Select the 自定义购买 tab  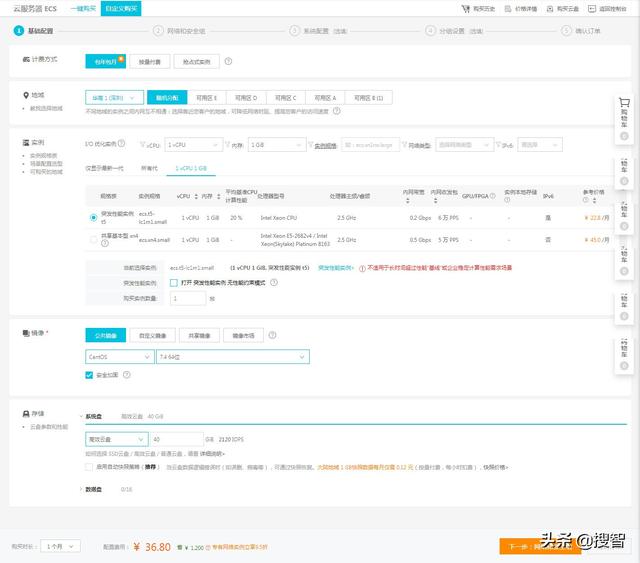point(121,9)
